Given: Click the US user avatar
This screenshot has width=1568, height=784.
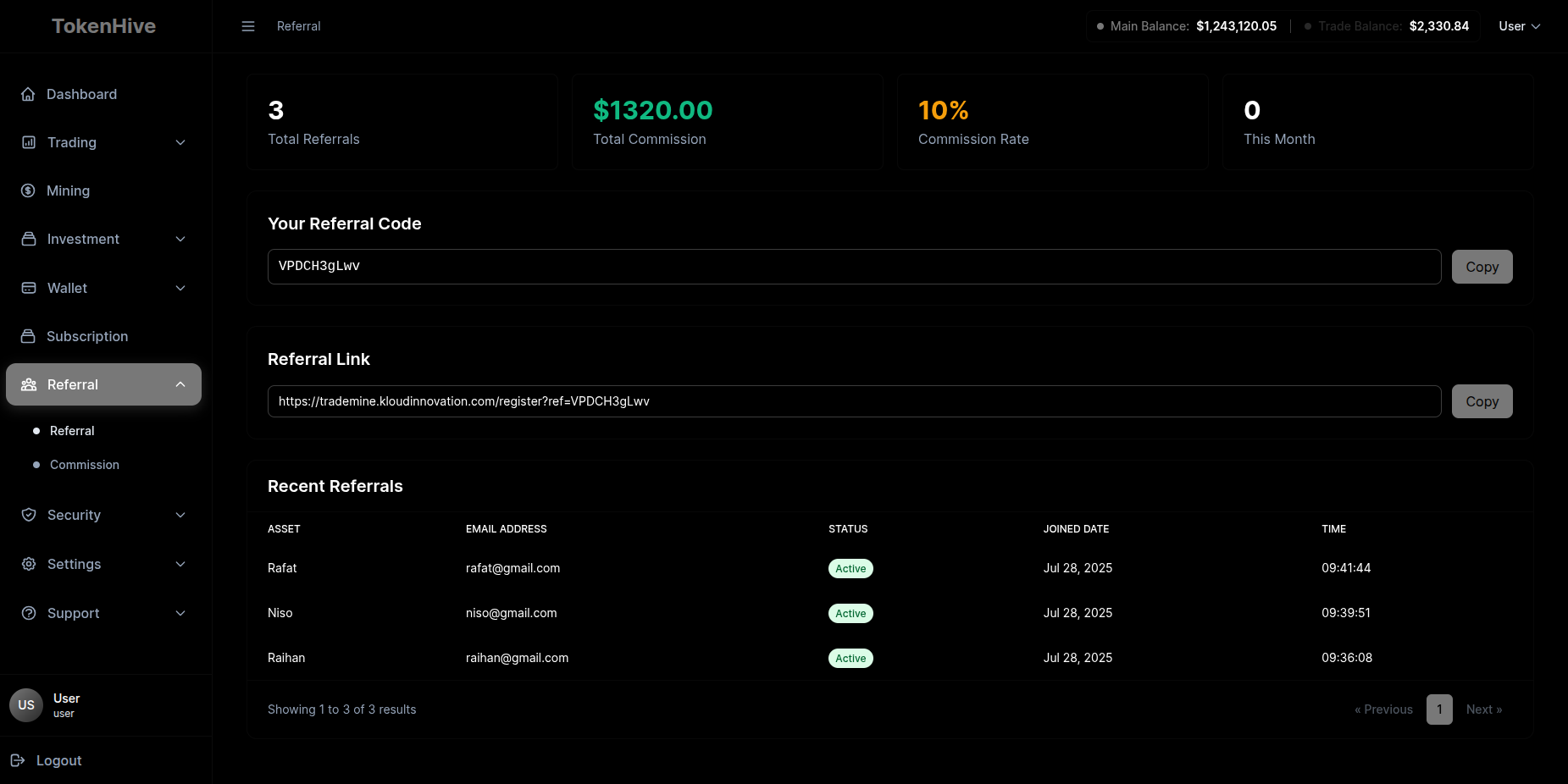Looking at the screenshot, I should point(26,705).
